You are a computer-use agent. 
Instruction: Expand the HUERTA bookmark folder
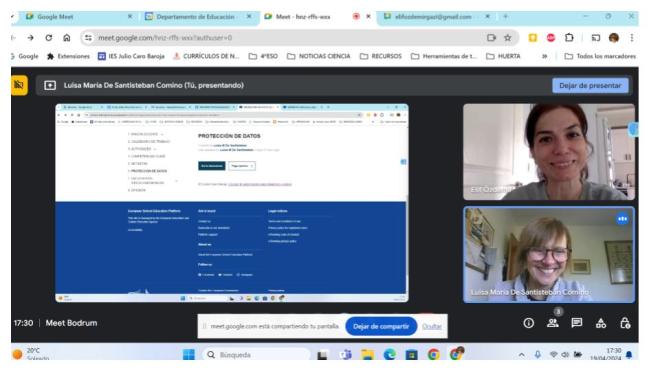coord(503,56)
